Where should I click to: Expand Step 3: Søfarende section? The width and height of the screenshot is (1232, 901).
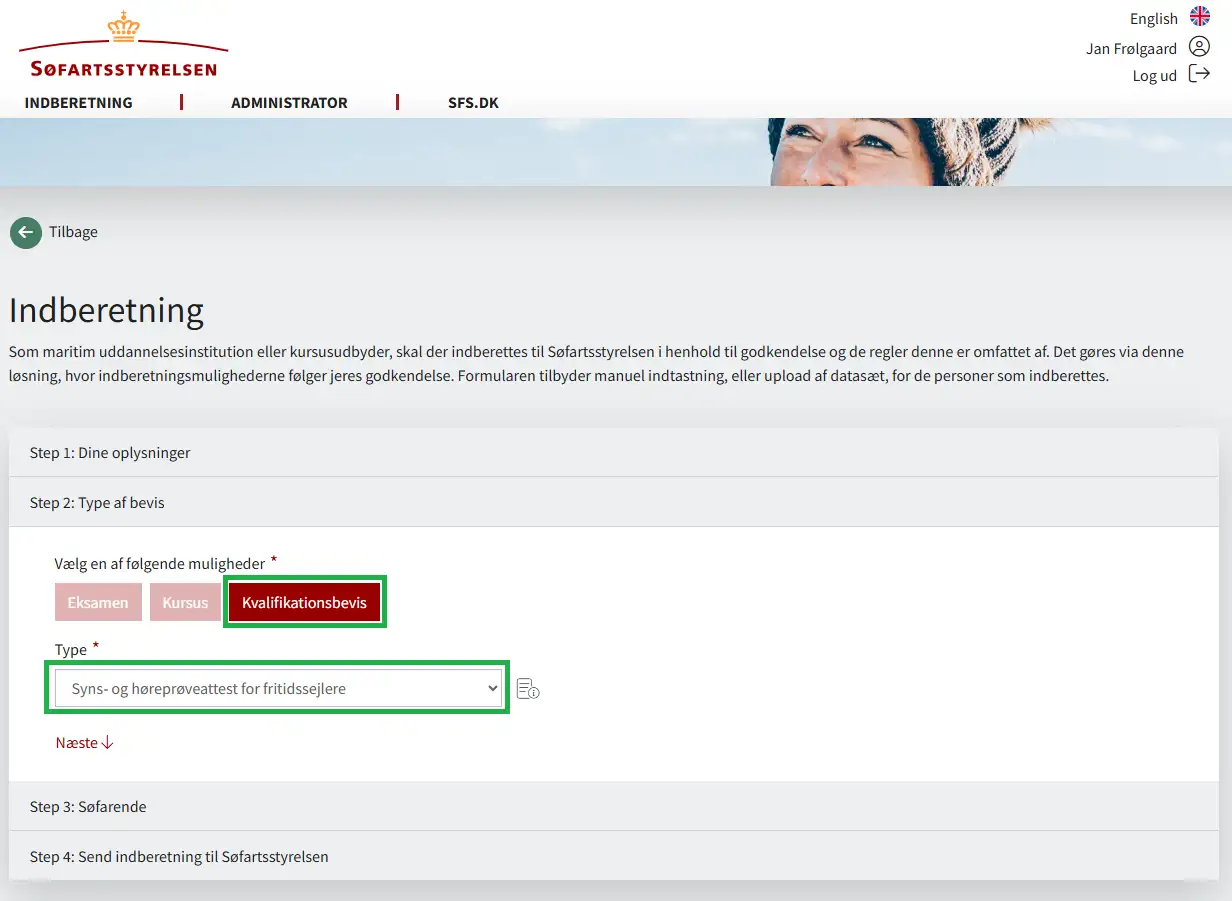click(88, 807)
